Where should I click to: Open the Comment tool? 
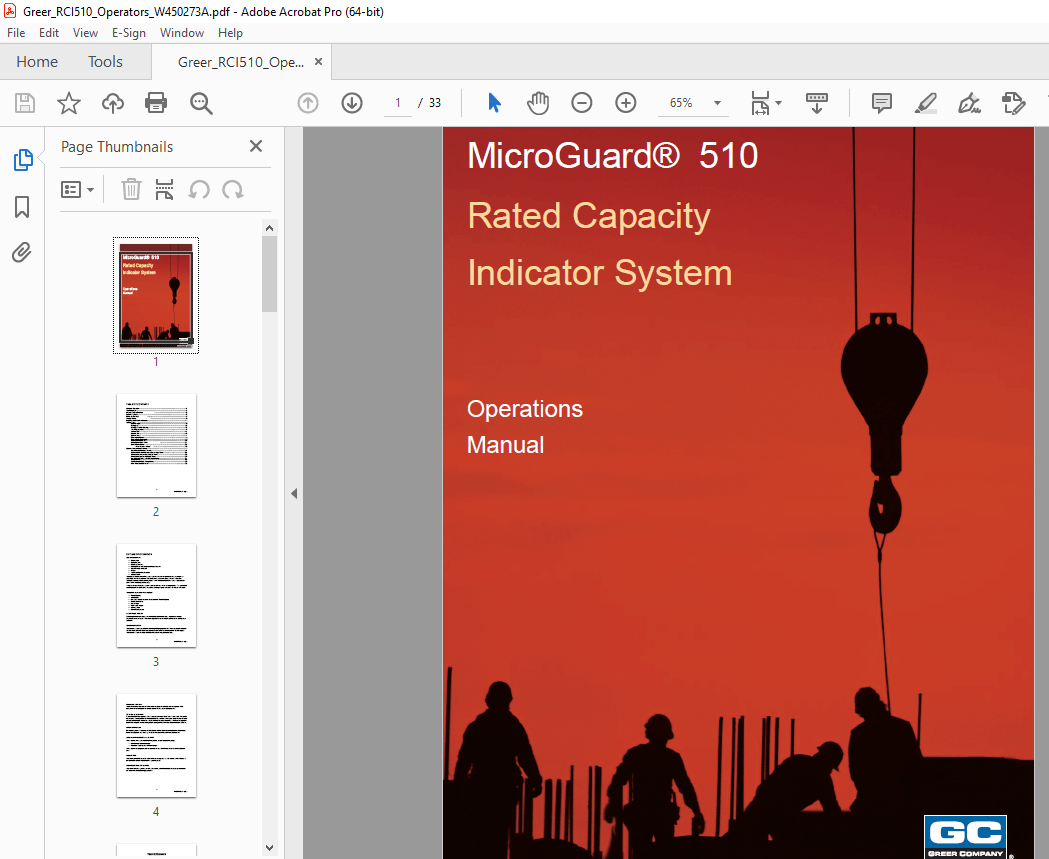(x=881, y=103)
